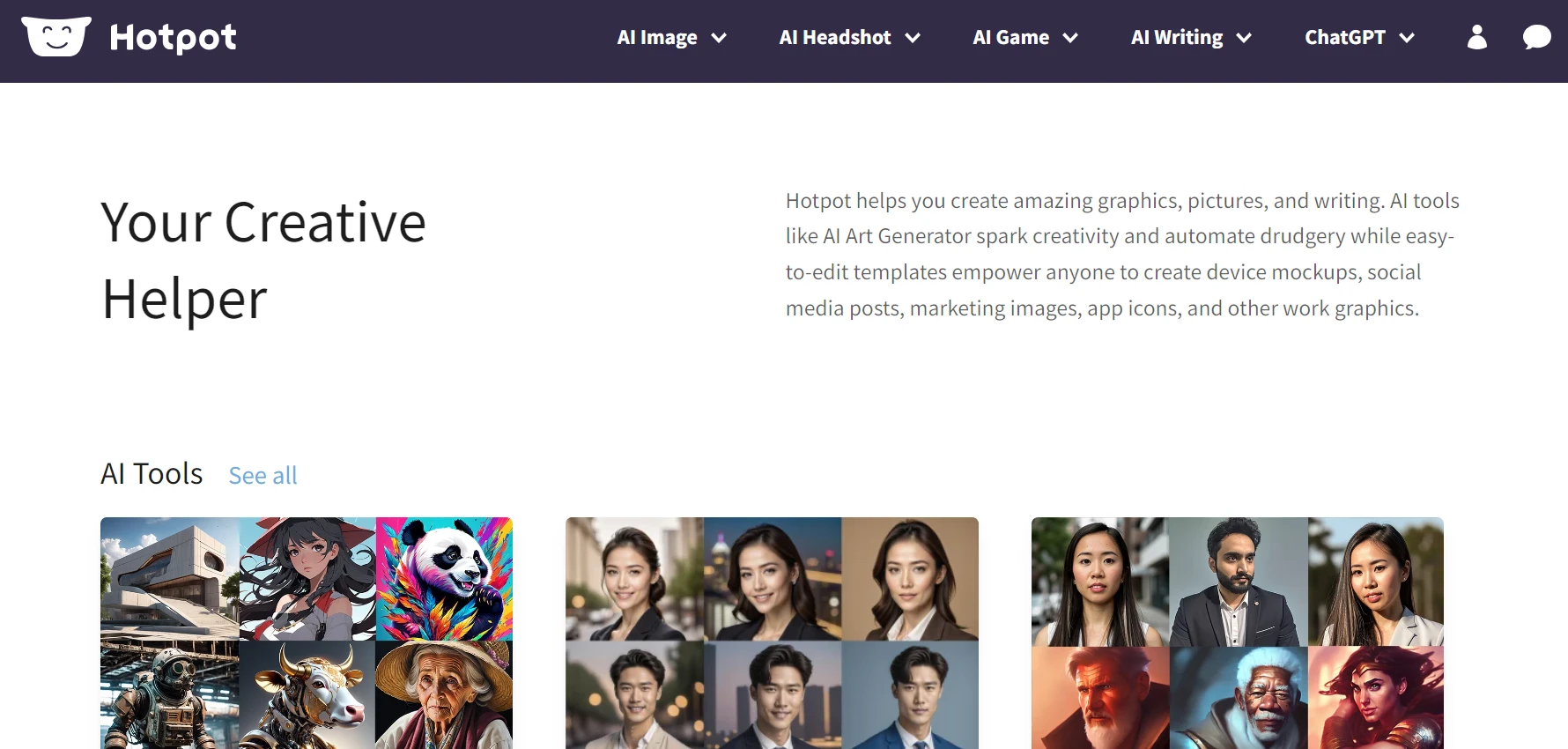
Task: Expand the ChatGPT dropdown chevron
Action: (1407, 38)
